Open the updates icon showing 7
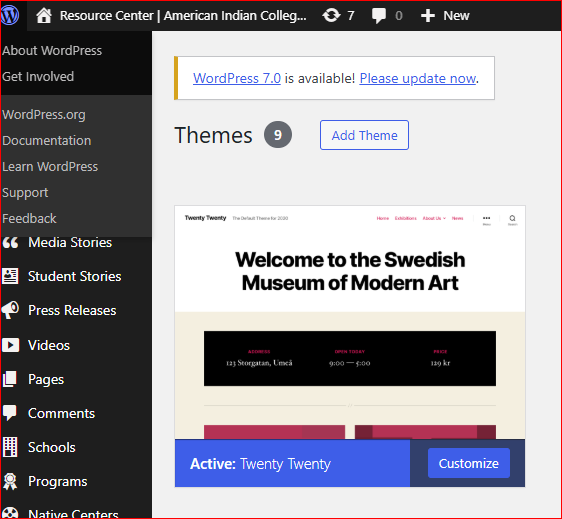This screenshot has width=562, height=519. tap(331, 15)
